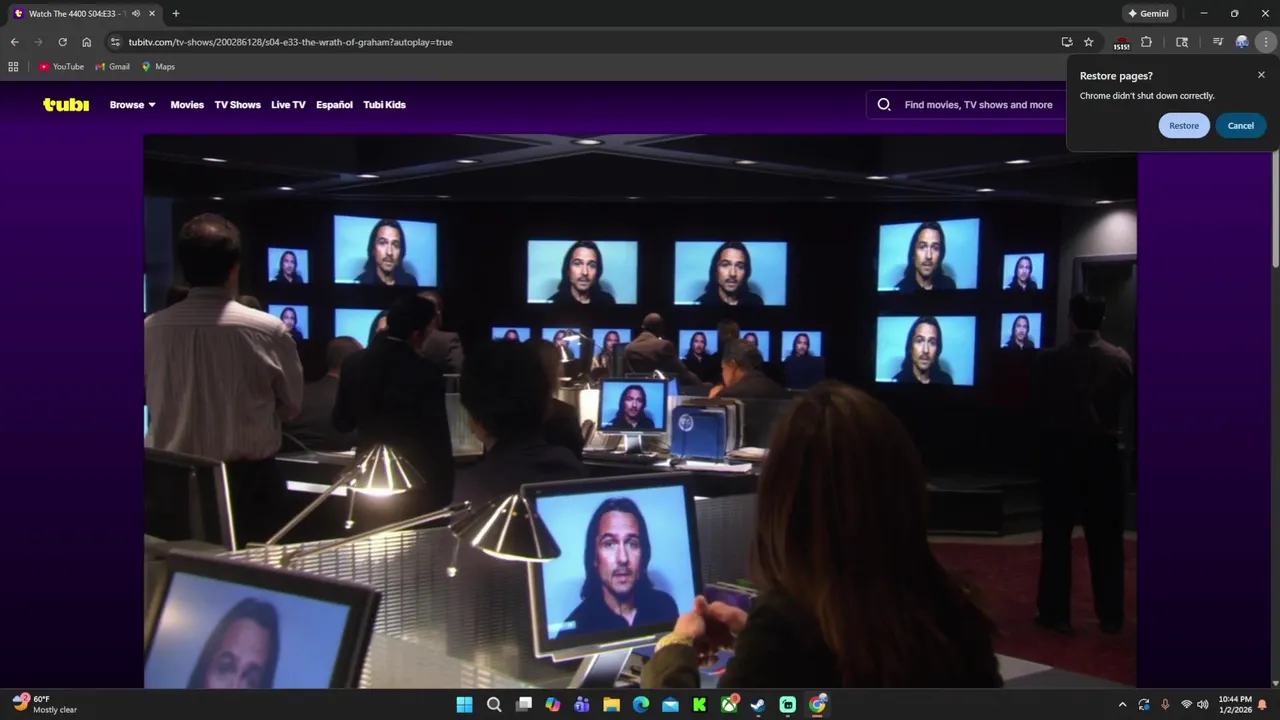Show hidden system tray icons
The image size is (1280, 720).
[x=1122, y=705]
